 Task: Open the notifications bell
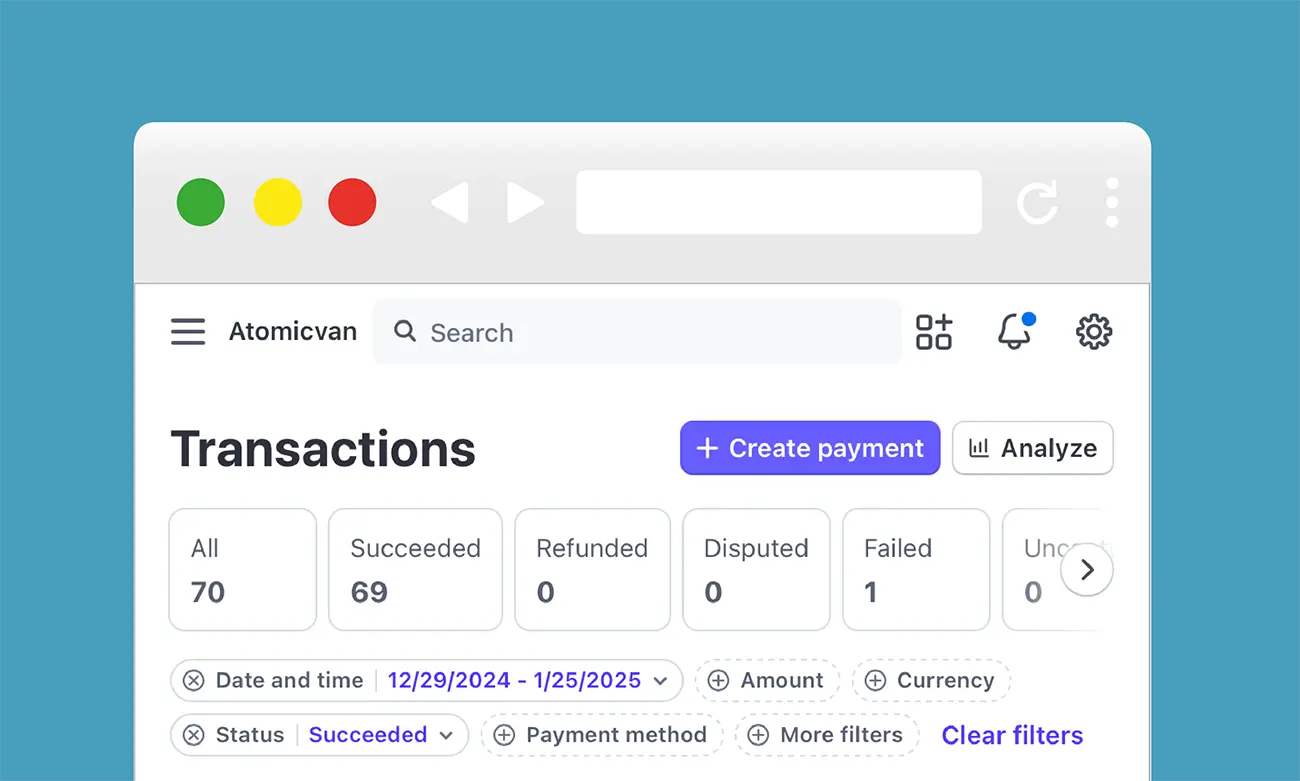click(x=1014, y=332)
